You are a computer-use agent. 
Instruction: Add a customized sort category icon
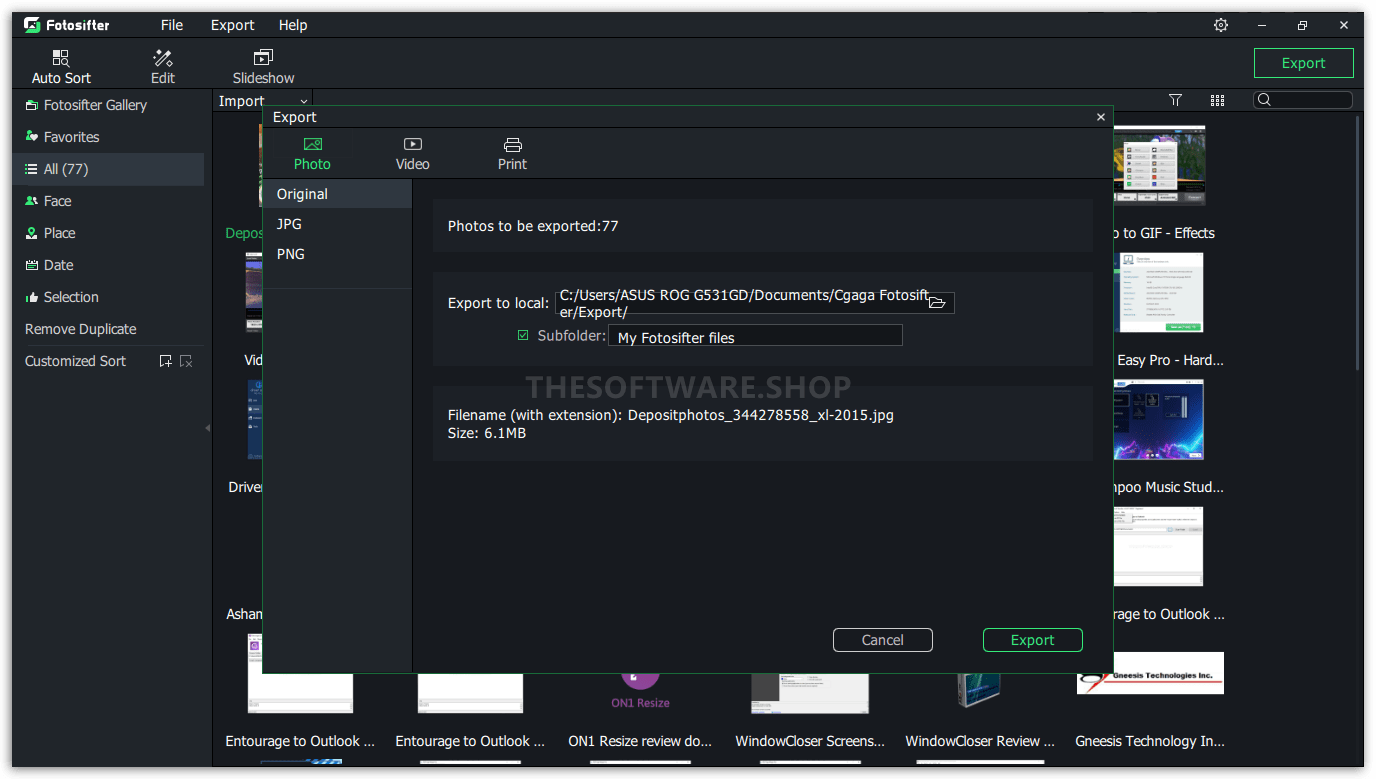(x=166, y=361)
